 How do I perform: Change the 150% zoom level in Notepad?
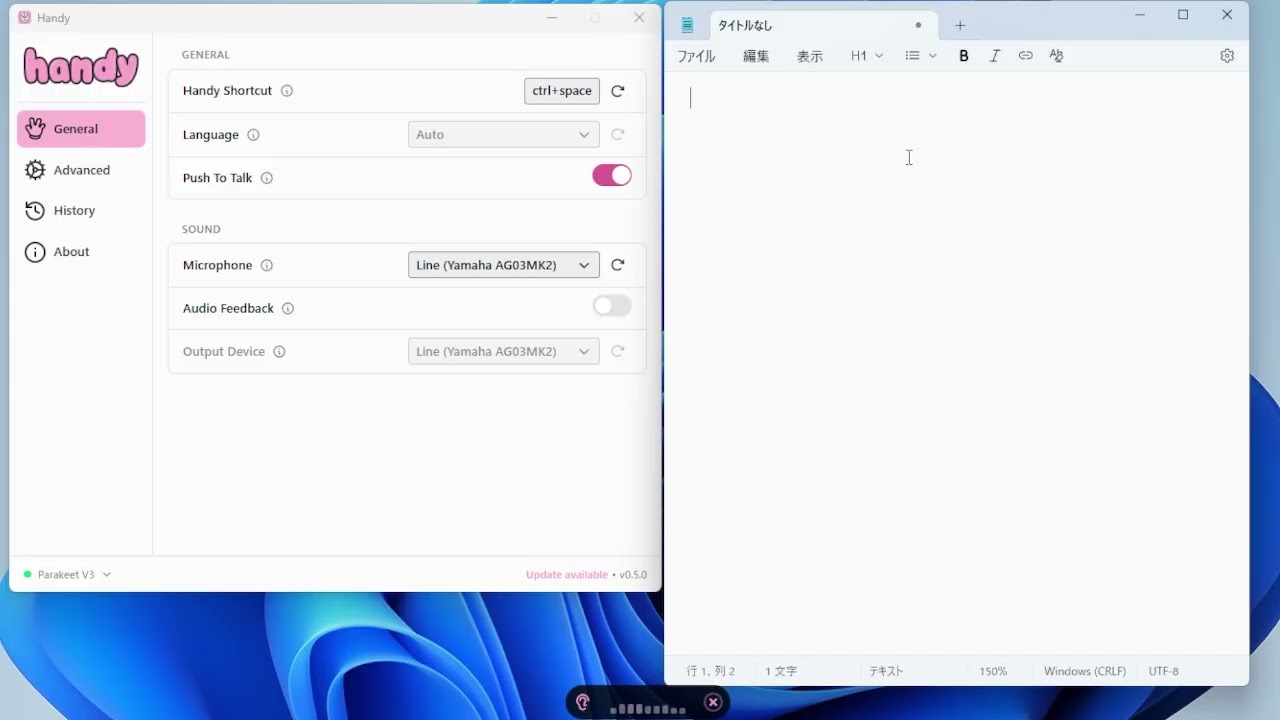click(993, 672)
